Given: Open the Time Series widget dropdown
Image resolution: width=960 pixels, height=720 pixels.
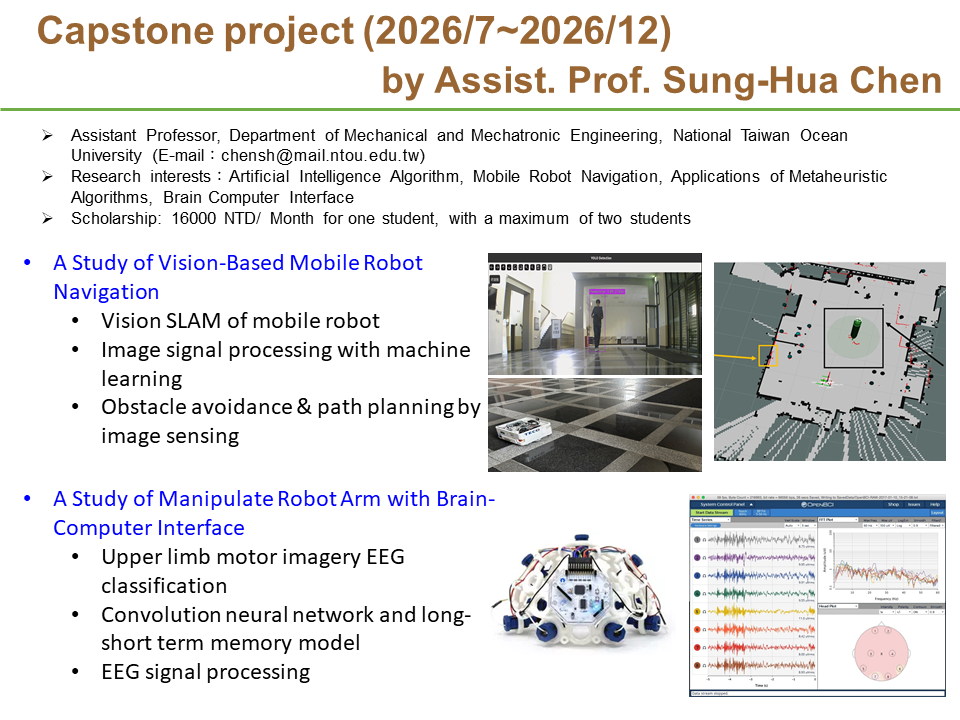Looking at the screenshot, I should coord(712,520).
